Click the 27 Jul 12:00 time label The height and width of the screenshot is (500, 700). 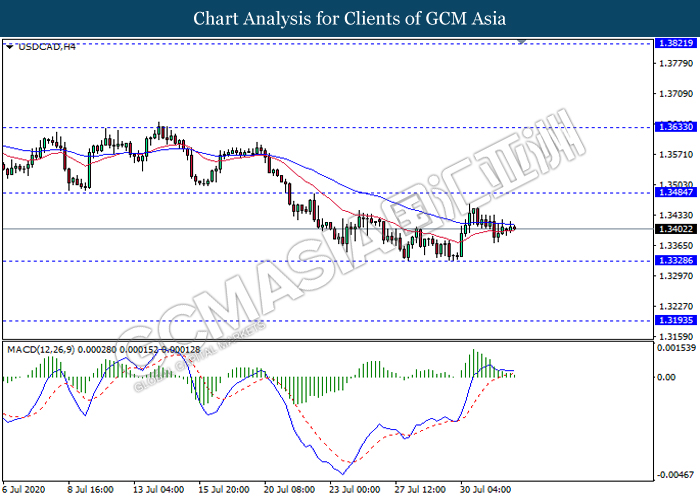(x=420, y=490)
